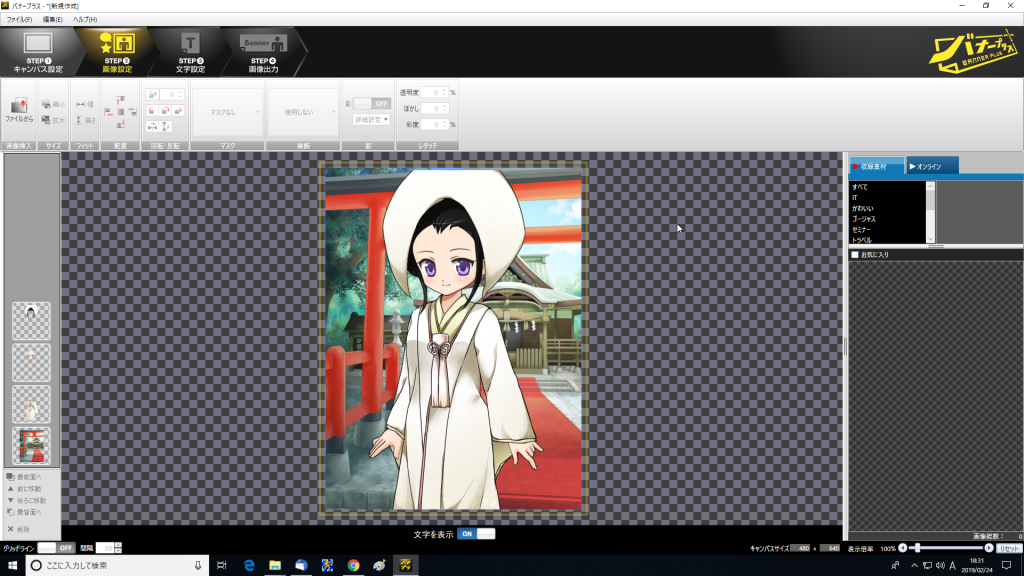Open the マスクなし mask dropdown
1024x576 pixels.
[228, 112]
